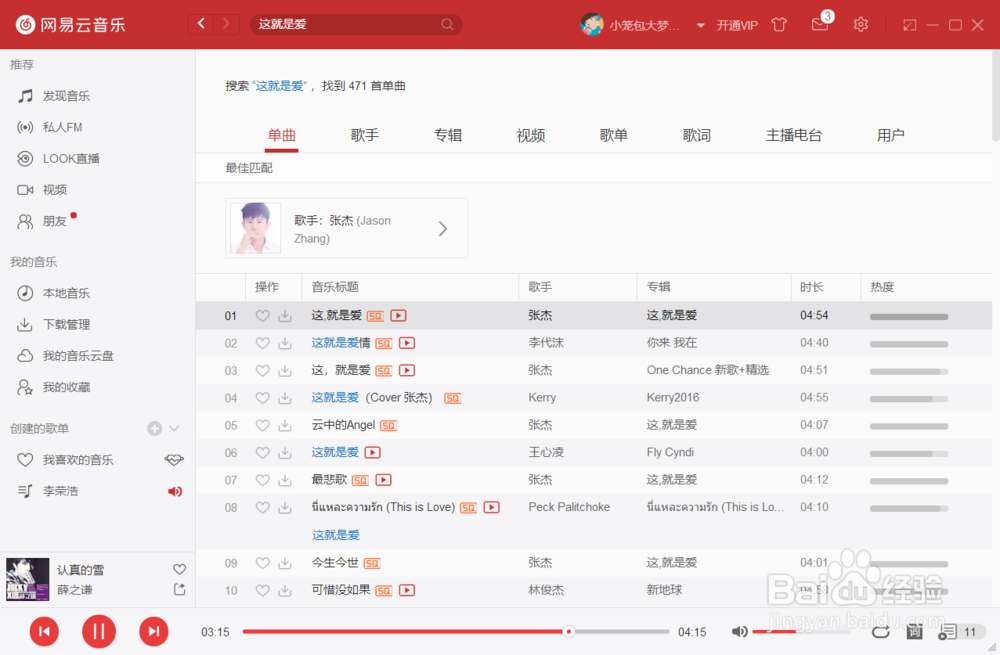
Task: Open the artist 张杰 best match card arrow
Action: 443,229
